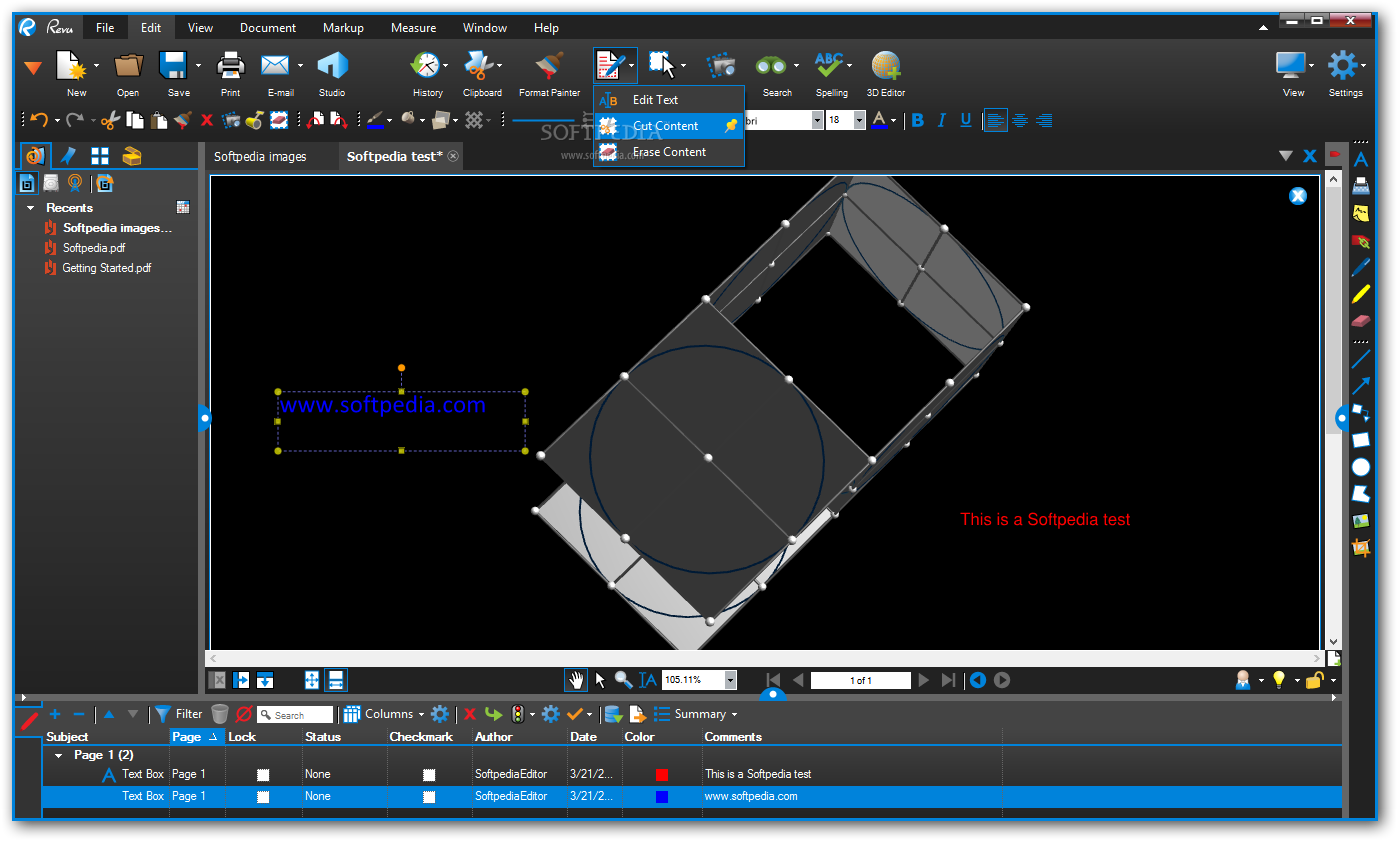
Task: Choose Edit Text from dropdown
Action: tap(669, 100)
